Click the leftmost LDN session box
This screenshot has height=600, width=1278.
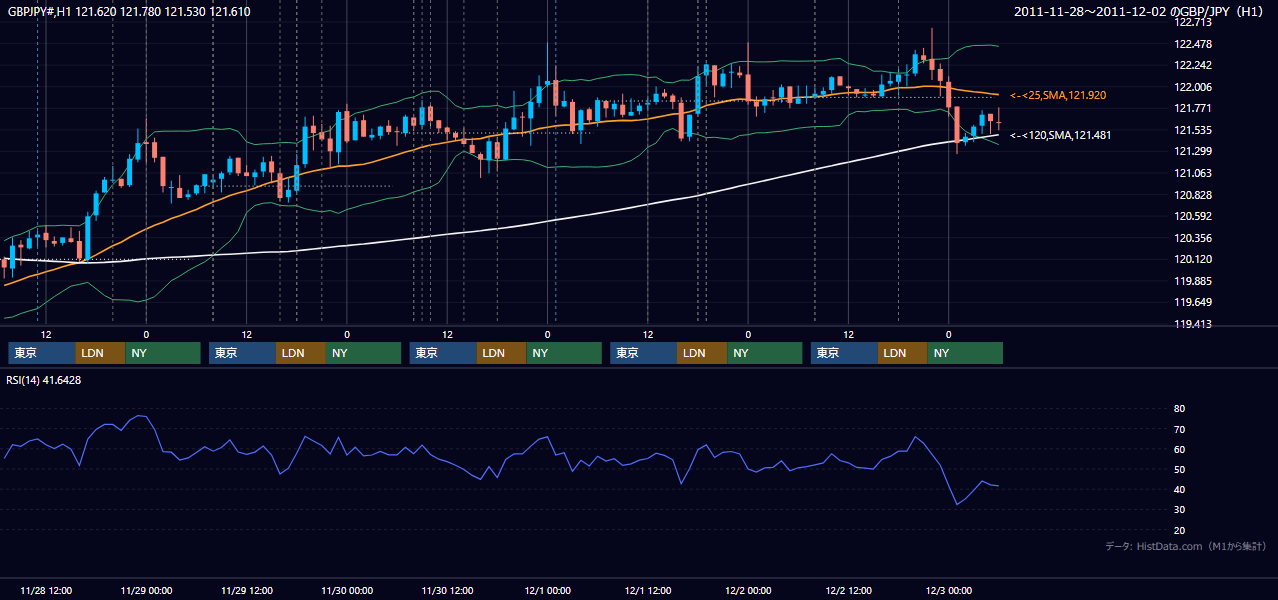click(100, 353)
